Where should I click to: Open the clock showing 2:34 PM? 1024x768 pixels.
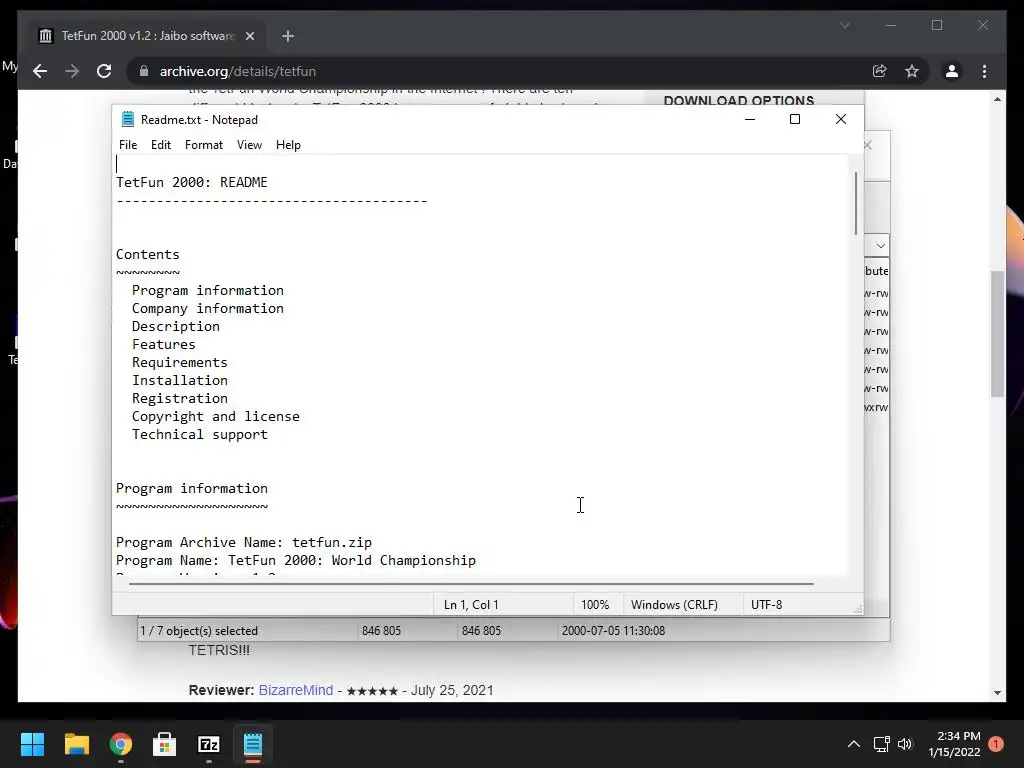pos(955,744)
